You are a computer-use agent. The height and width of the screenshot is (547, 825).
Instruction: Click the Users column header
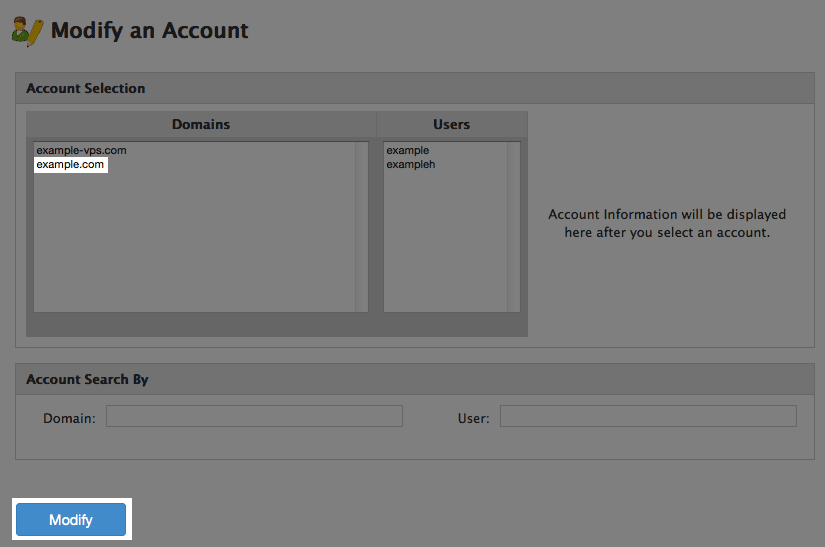coord(452,125)
